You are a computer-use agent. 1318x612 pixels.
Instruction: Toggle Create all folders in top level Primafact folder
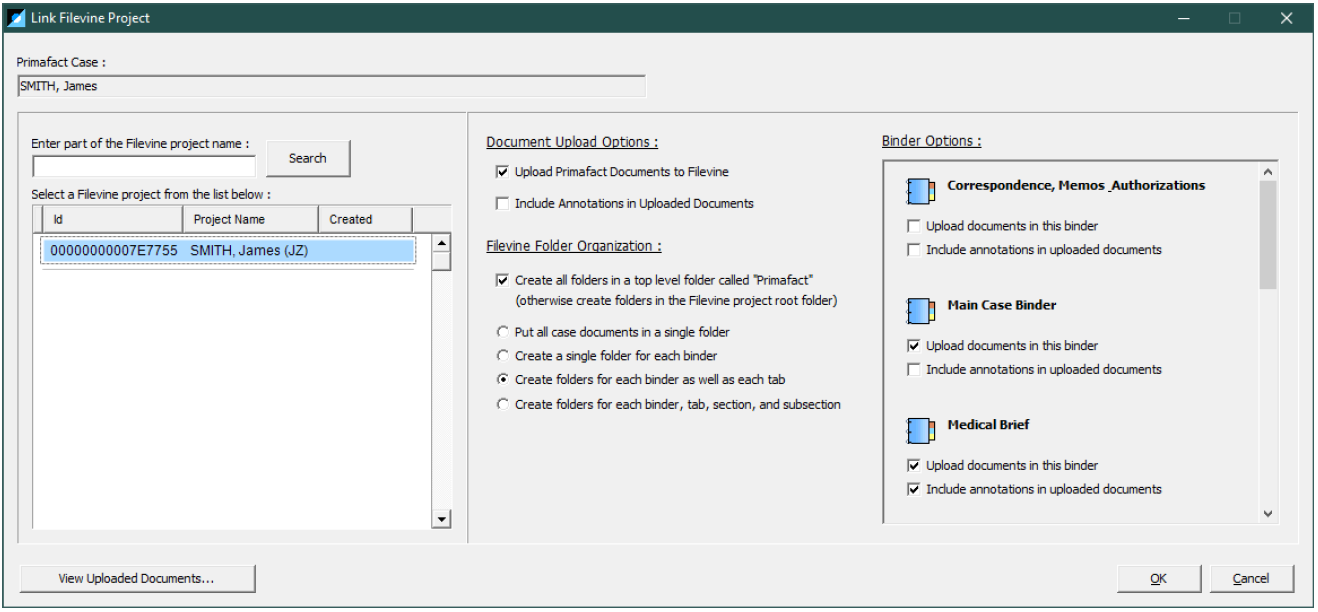[503, 280]
